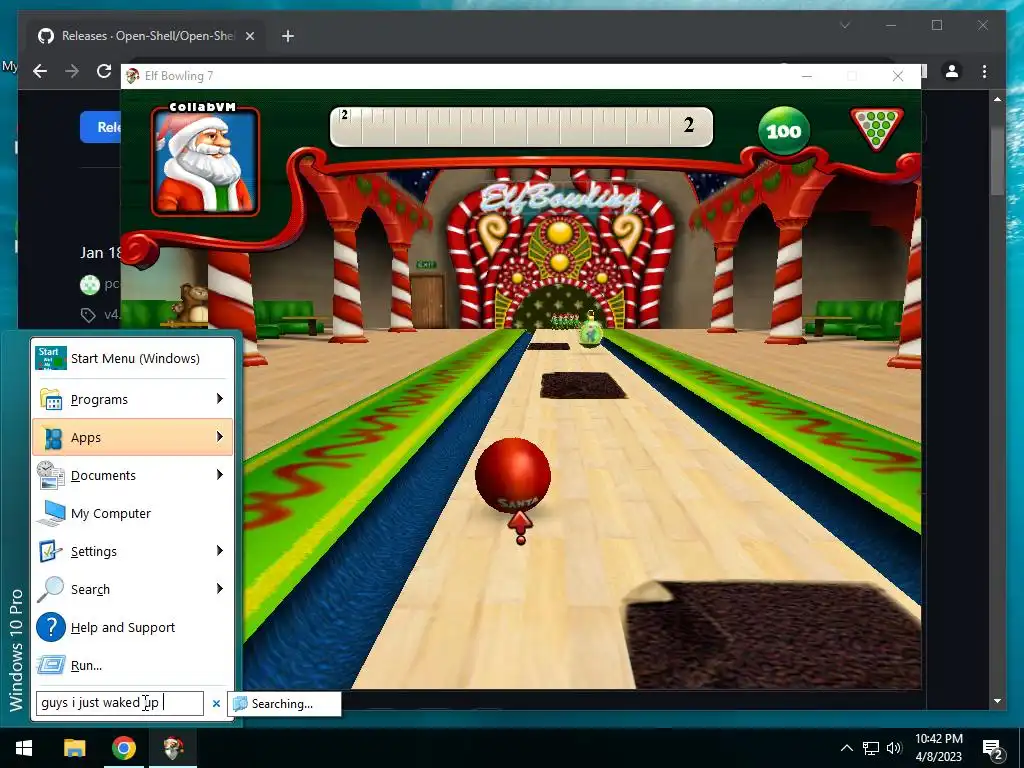This screenshot has width=1024, height=768.
Task: Open the Settings submenu
Action: [133, 551]
